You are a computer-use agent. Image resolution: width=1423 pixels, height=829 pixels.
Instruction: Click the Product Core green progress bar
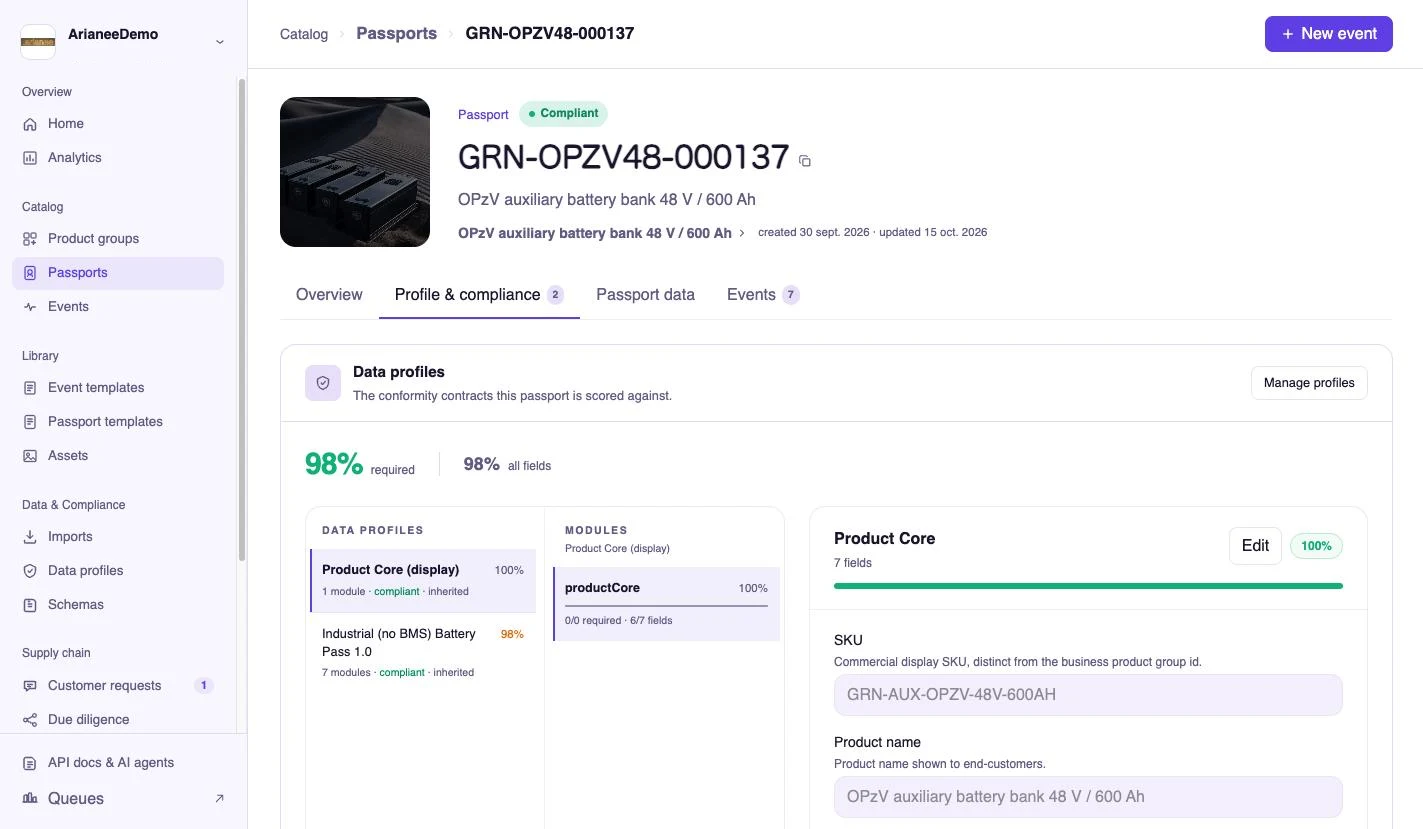pos(1088,586)
